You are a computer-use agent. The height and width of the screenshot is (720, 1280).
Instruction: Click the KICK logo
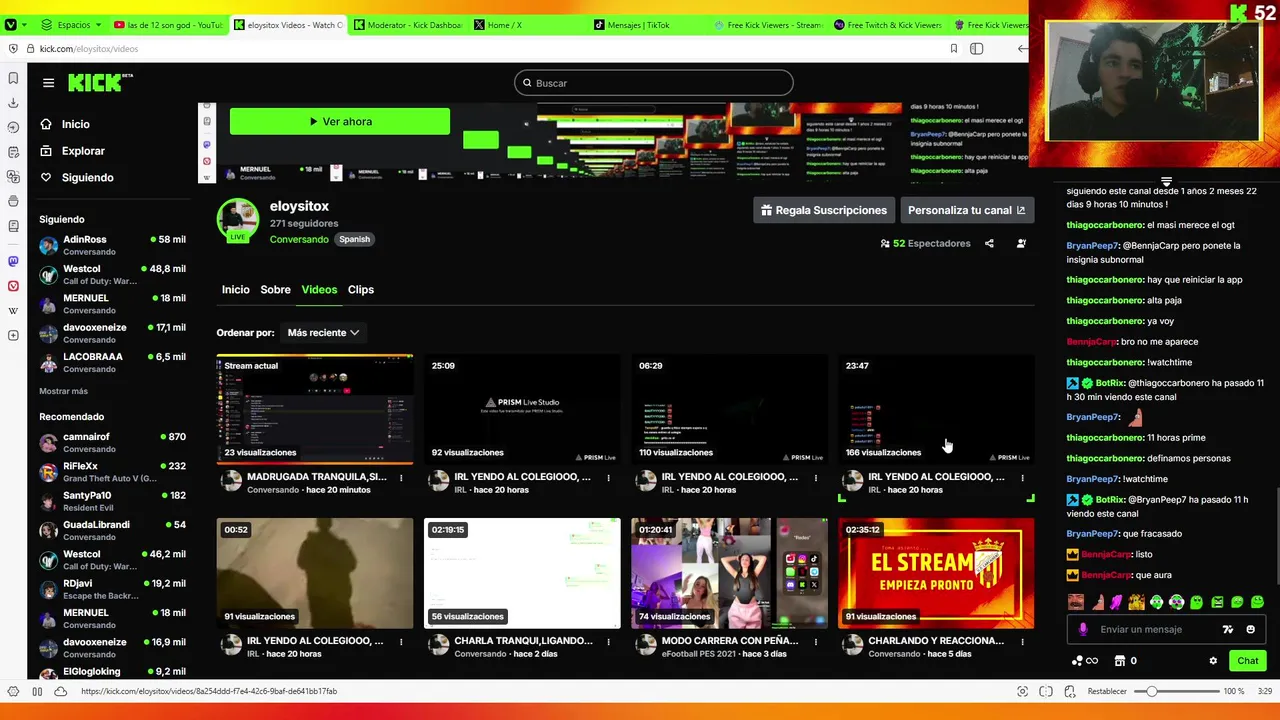click(x=99, y=83)
